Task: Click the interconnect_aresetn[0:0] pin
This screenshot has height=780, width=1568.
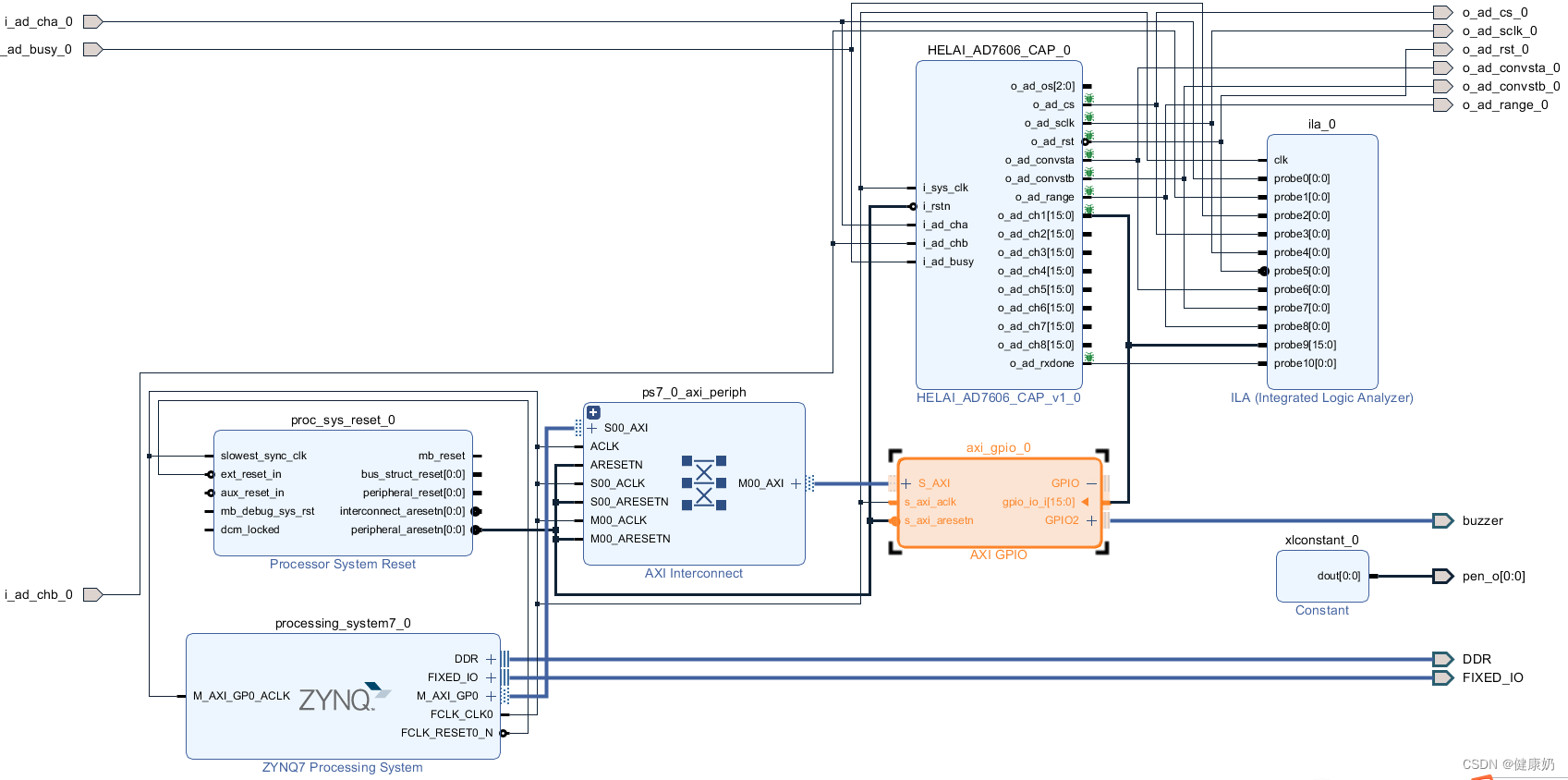Action: (402, 511)
